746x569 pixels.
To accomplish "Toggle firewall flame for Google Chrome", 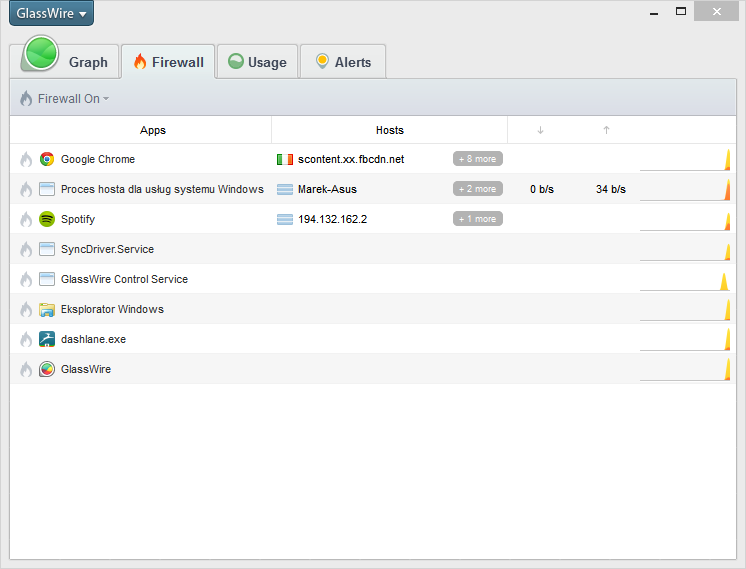I will [26, 159].
